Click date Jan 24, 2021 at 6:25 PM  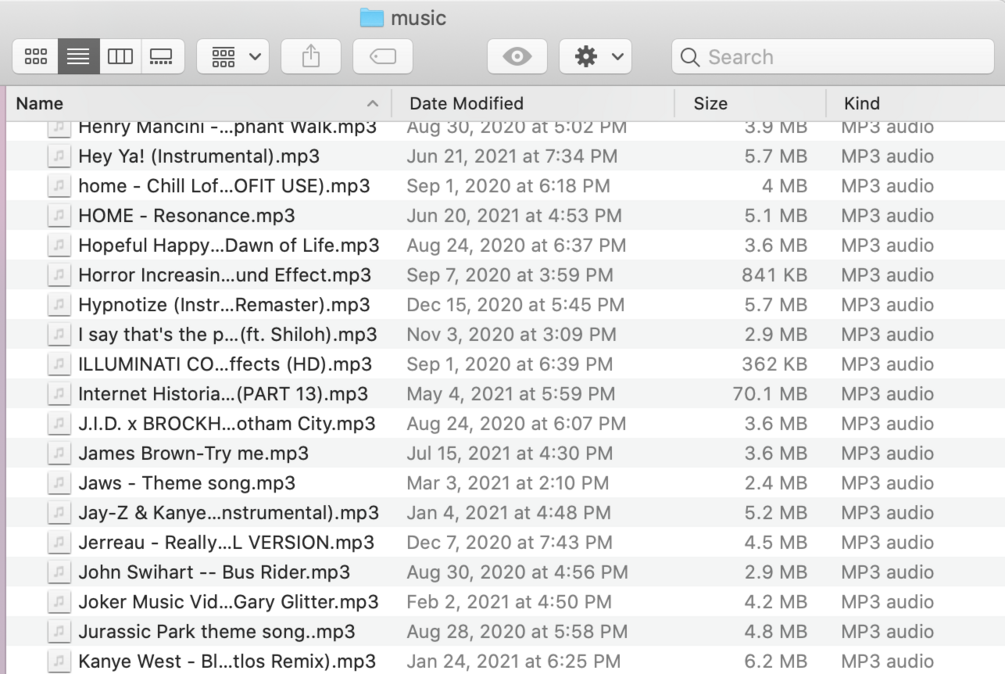click(513, 661)
